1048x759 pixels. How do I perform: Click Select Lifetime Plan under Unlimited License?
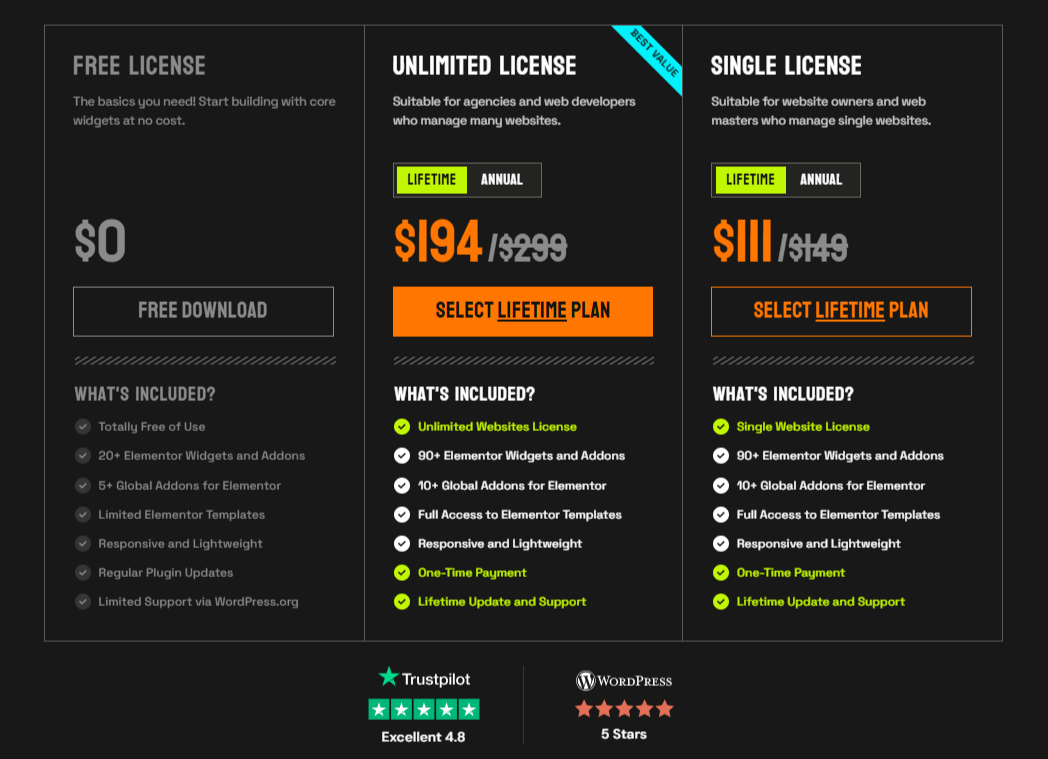point(522,311)
